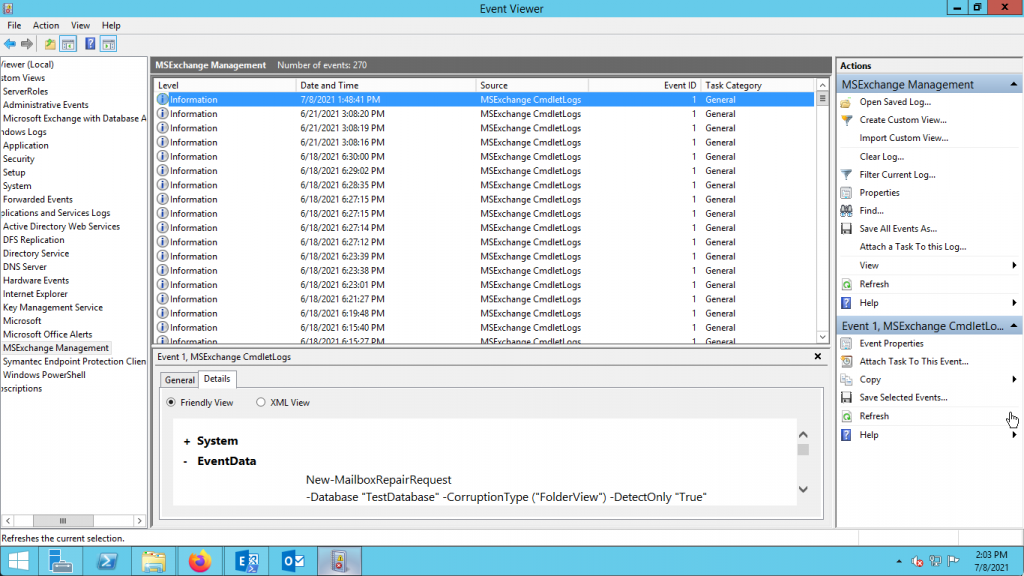Select the Security log in tree

[x=18, y=159]
